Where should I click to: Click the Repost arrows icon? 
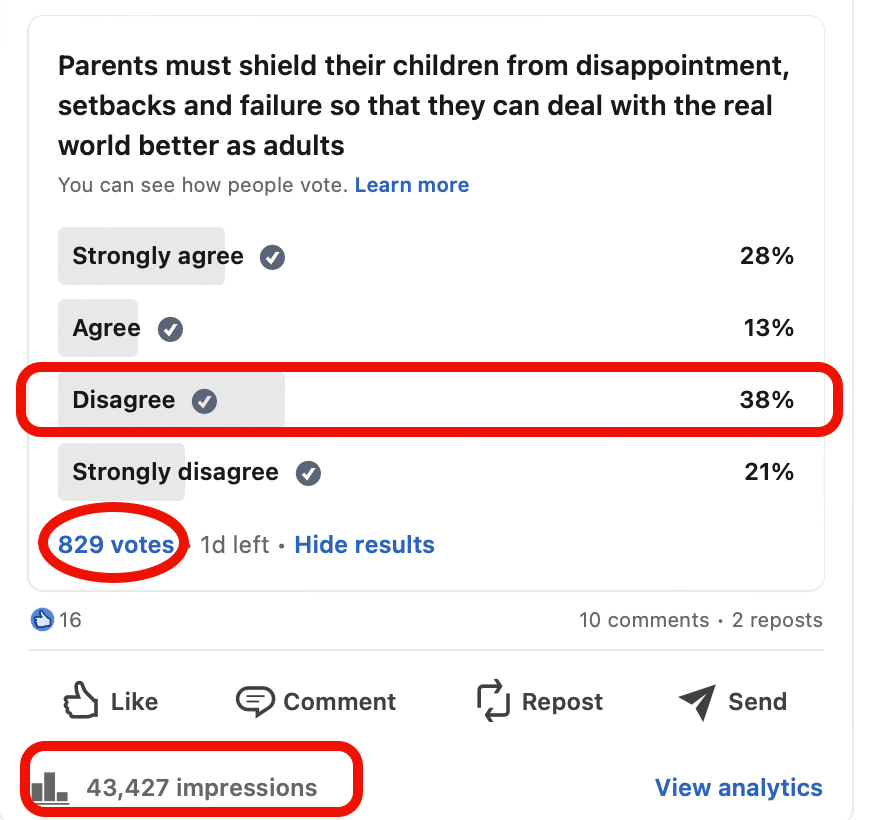pos(493,701)
